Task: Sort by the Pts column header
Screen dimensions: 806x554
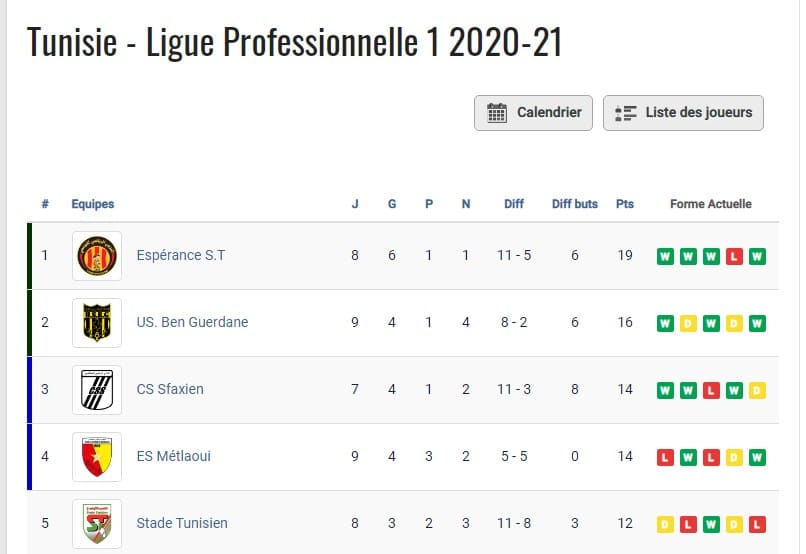Action: pos(625,204)
